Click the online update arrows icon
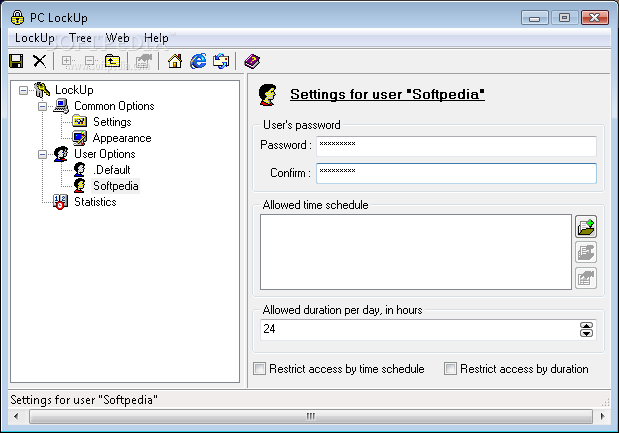This screenshot has height=433, width=619. pyautogui.click(x=221, y=61)
